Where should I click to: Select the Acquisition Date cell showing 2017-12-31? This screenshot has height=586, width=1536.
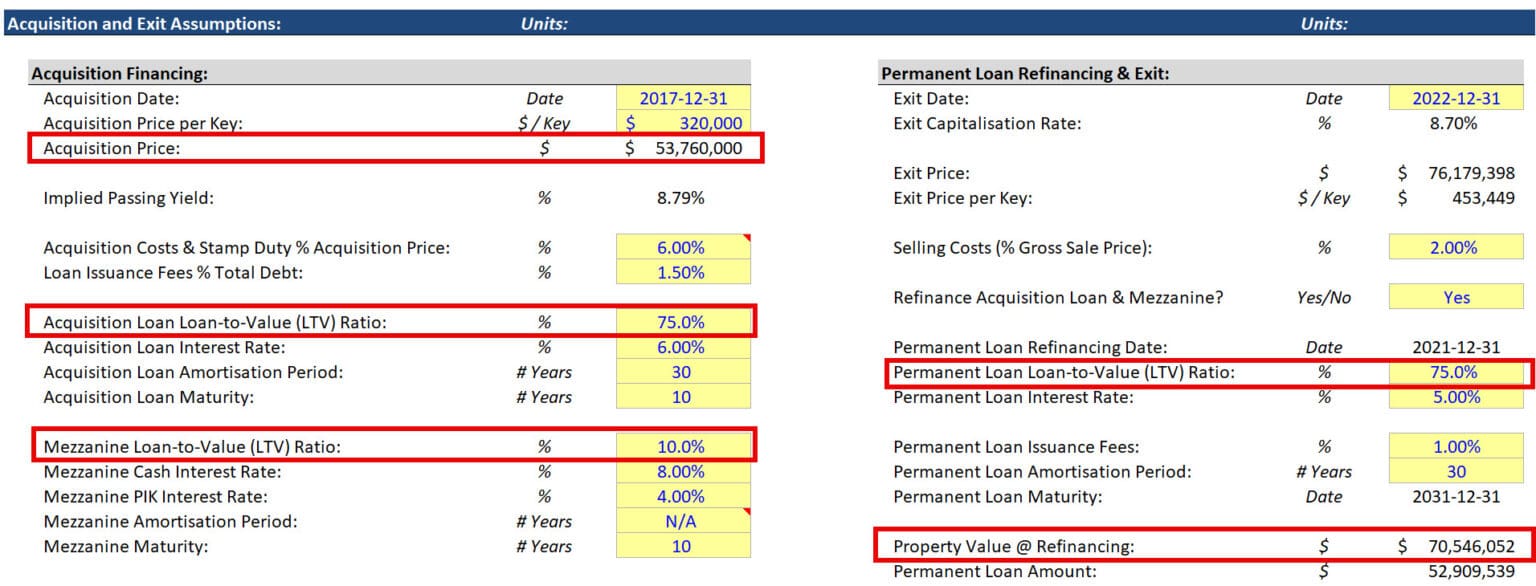coord(683,98)
